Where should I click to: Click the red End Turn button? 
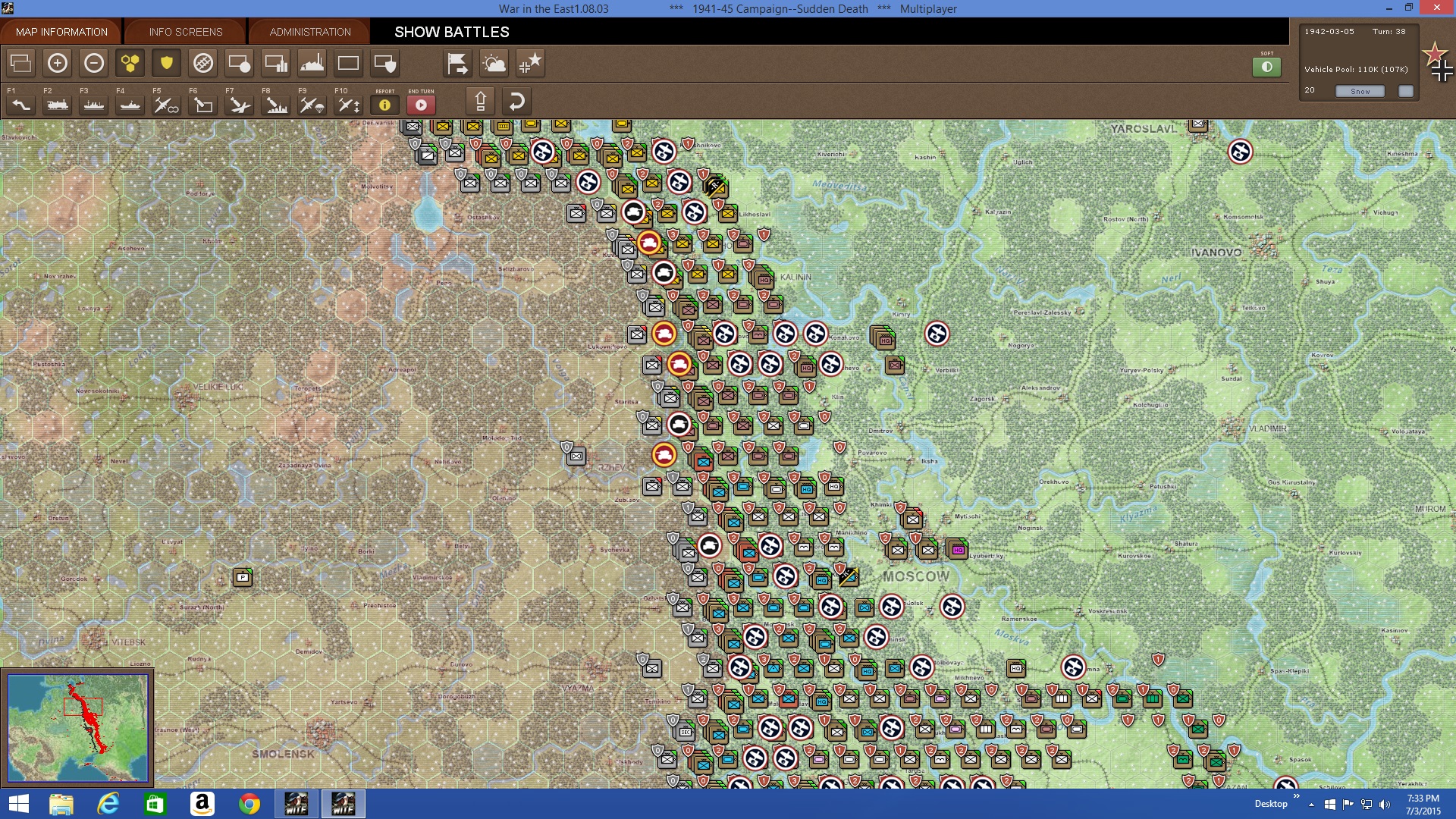[x=422, y=105]
